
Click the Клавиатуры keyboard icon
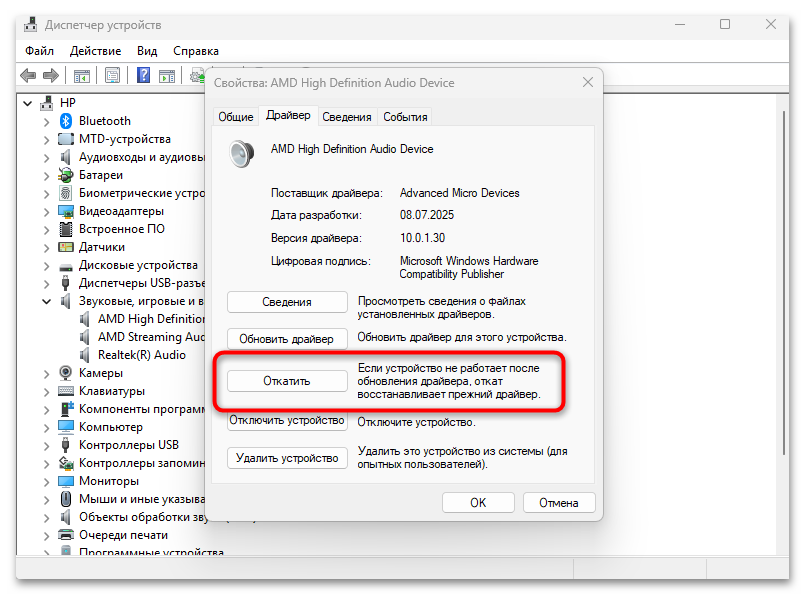[66, 391]
